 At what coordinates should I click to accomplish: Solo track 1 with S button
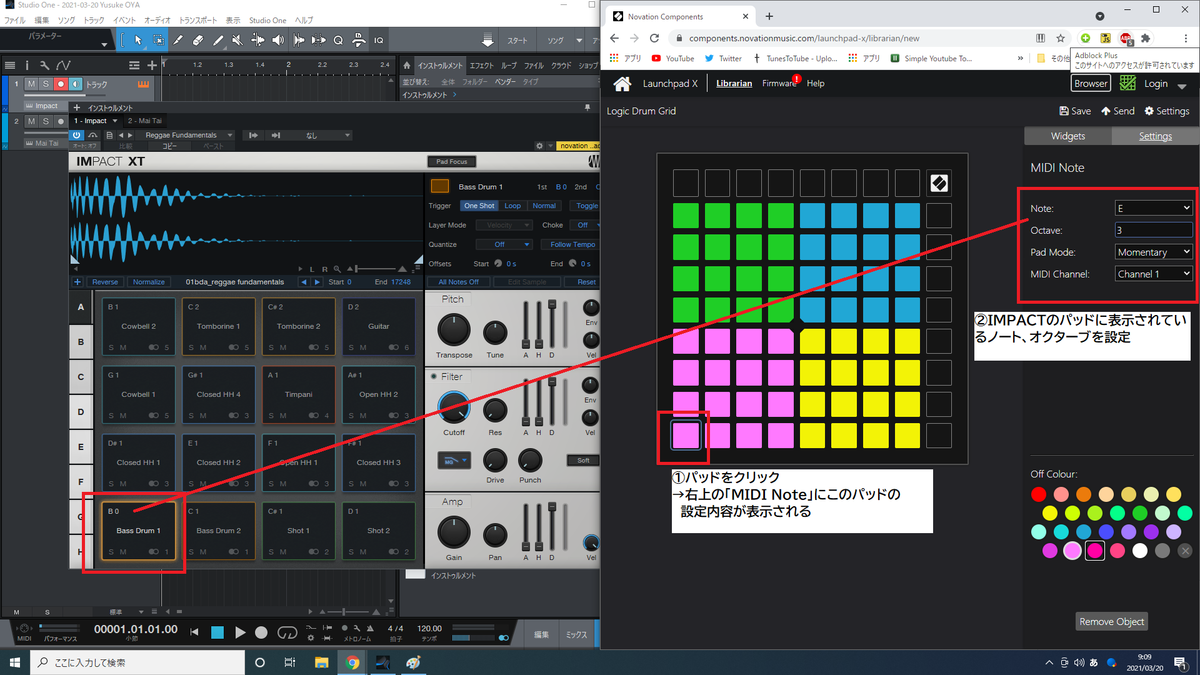point(46,85)
